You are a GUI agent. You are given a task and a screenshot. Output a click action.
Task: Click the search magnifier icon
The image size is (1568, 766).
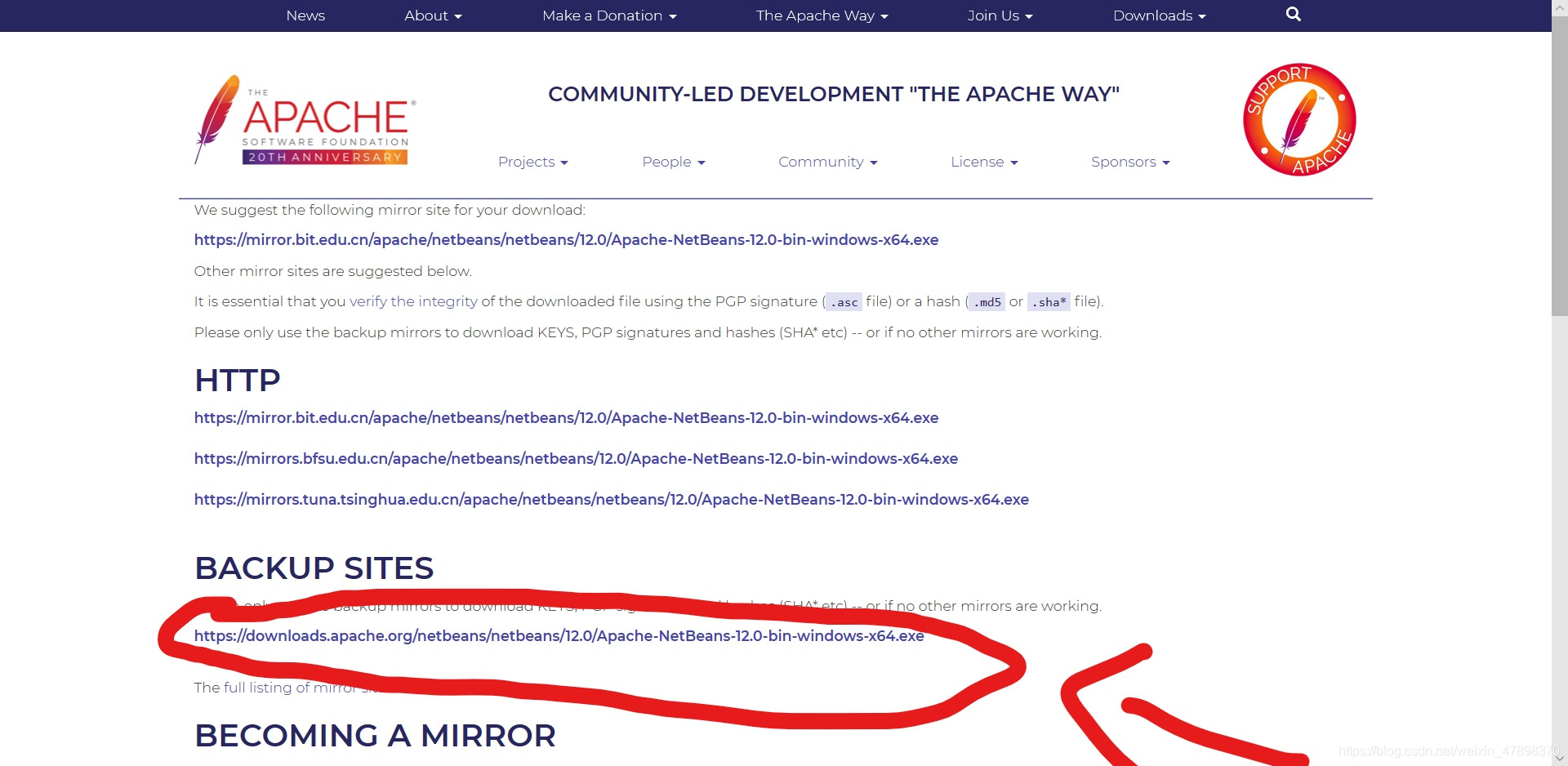point(1293,14)
